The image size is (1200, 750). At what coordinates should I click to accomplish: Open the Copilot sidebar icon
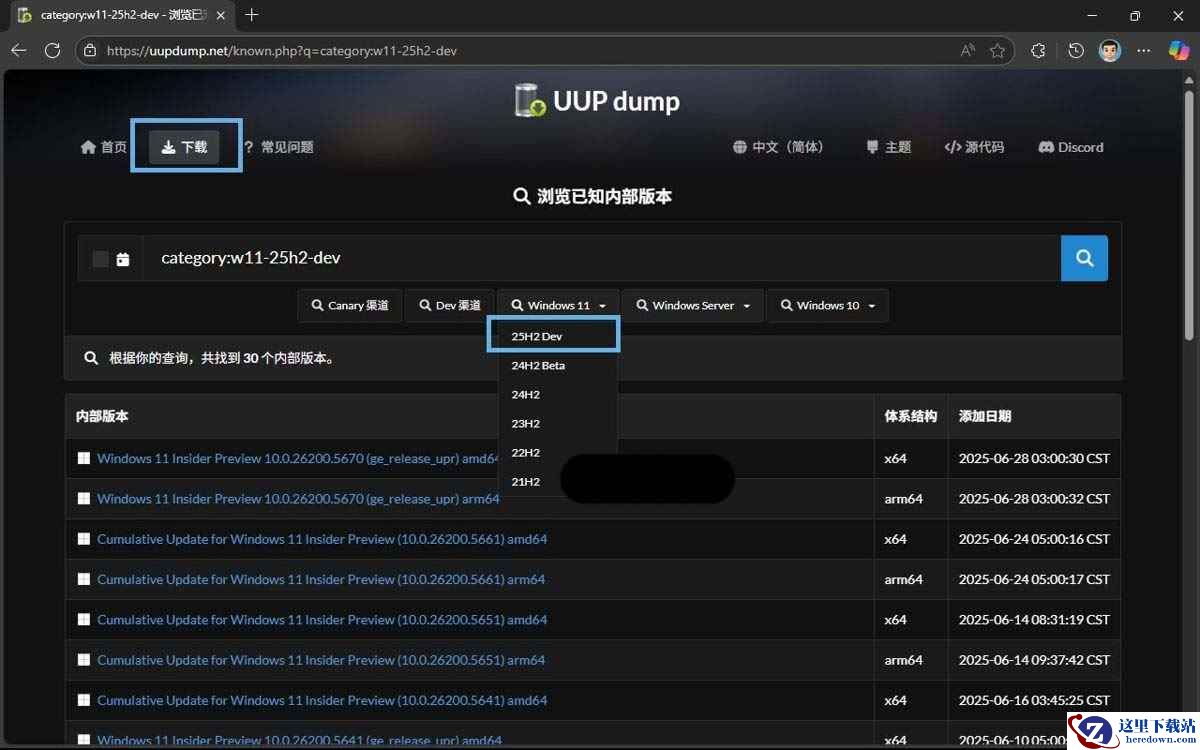pos(1180,50)
